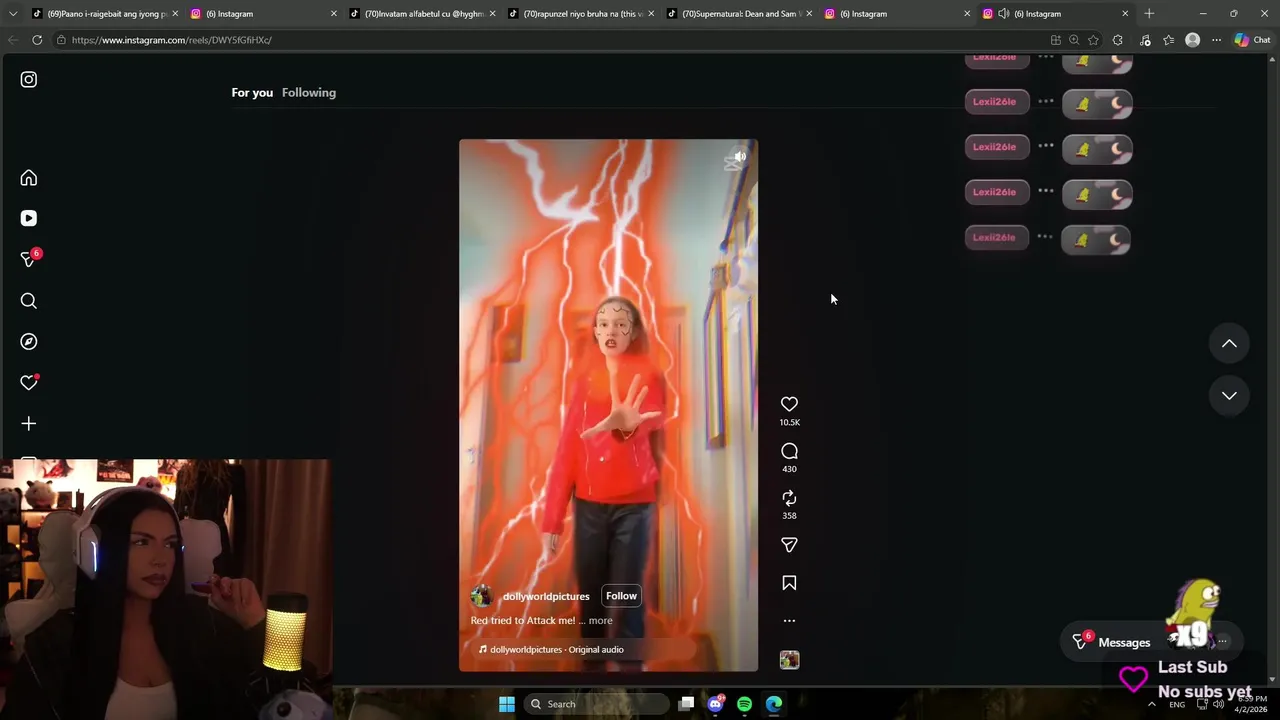Click the Create plus icon in the sidebar
The image size is (1280, 720).
29,424
